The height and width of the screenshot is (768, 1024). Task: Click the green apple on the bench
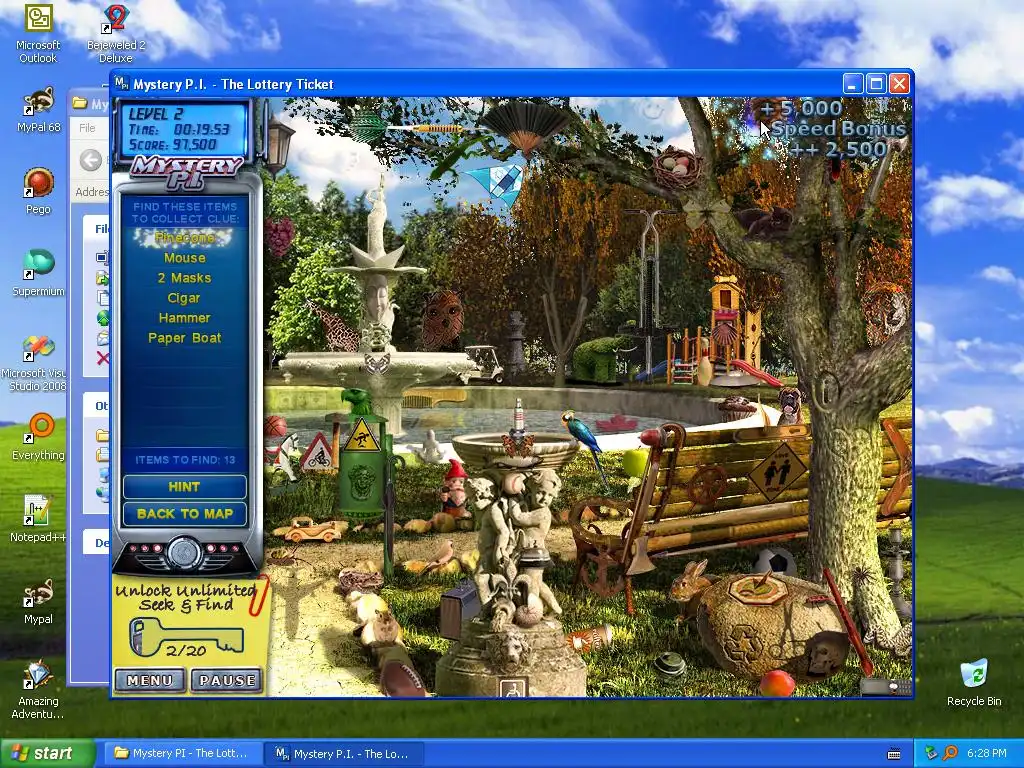tap(632, 462)
